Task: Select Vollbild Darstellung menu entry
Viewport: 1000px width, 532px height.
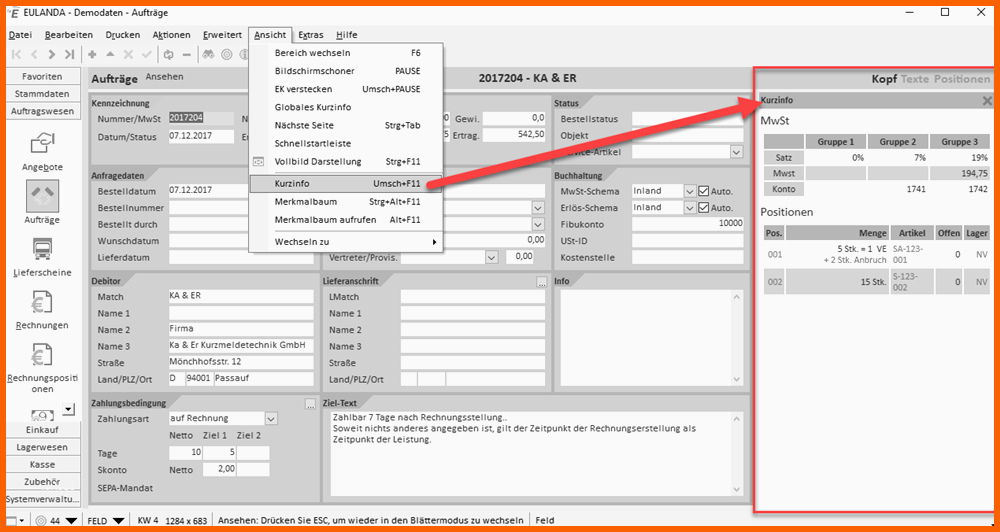Action: pos(346,161)
